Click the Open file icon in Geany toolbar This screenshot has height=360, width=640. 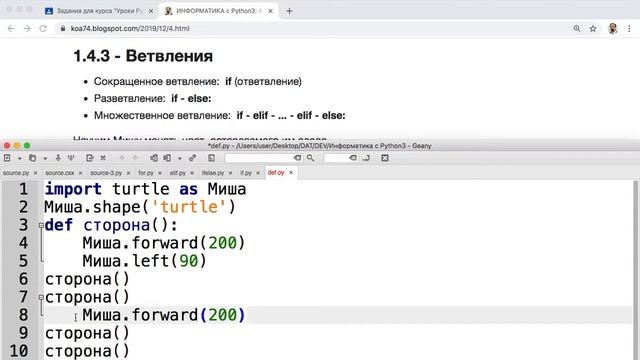32,158
